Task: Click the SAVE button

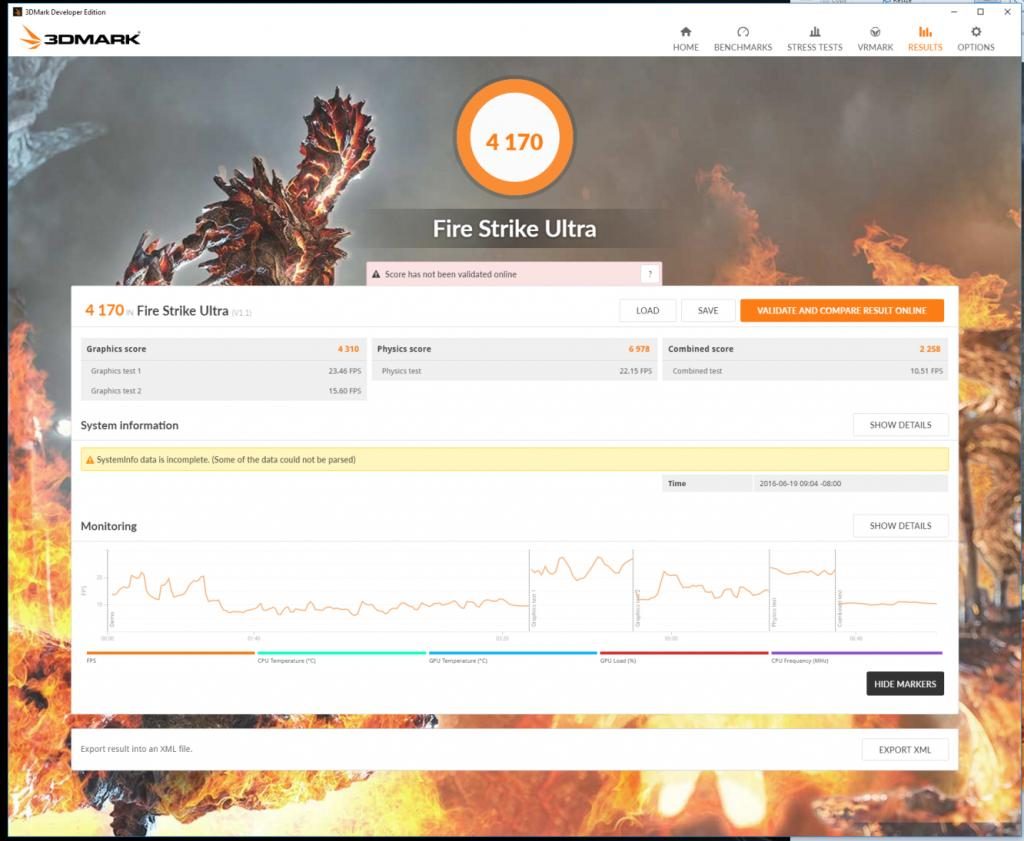Action: pyautogui.click(x=707, y=311)
